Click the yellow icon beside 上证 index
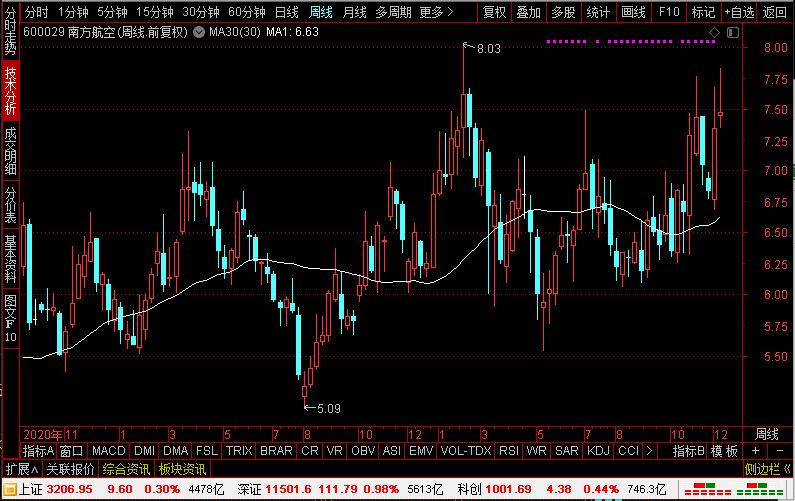This screenshot has height=501, width=795. [x=10, y=489]
